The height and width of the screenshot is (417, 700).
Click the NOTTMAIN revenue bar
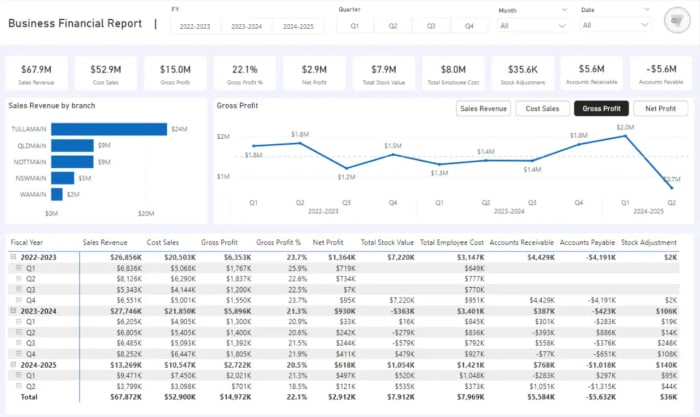(72, 162)
